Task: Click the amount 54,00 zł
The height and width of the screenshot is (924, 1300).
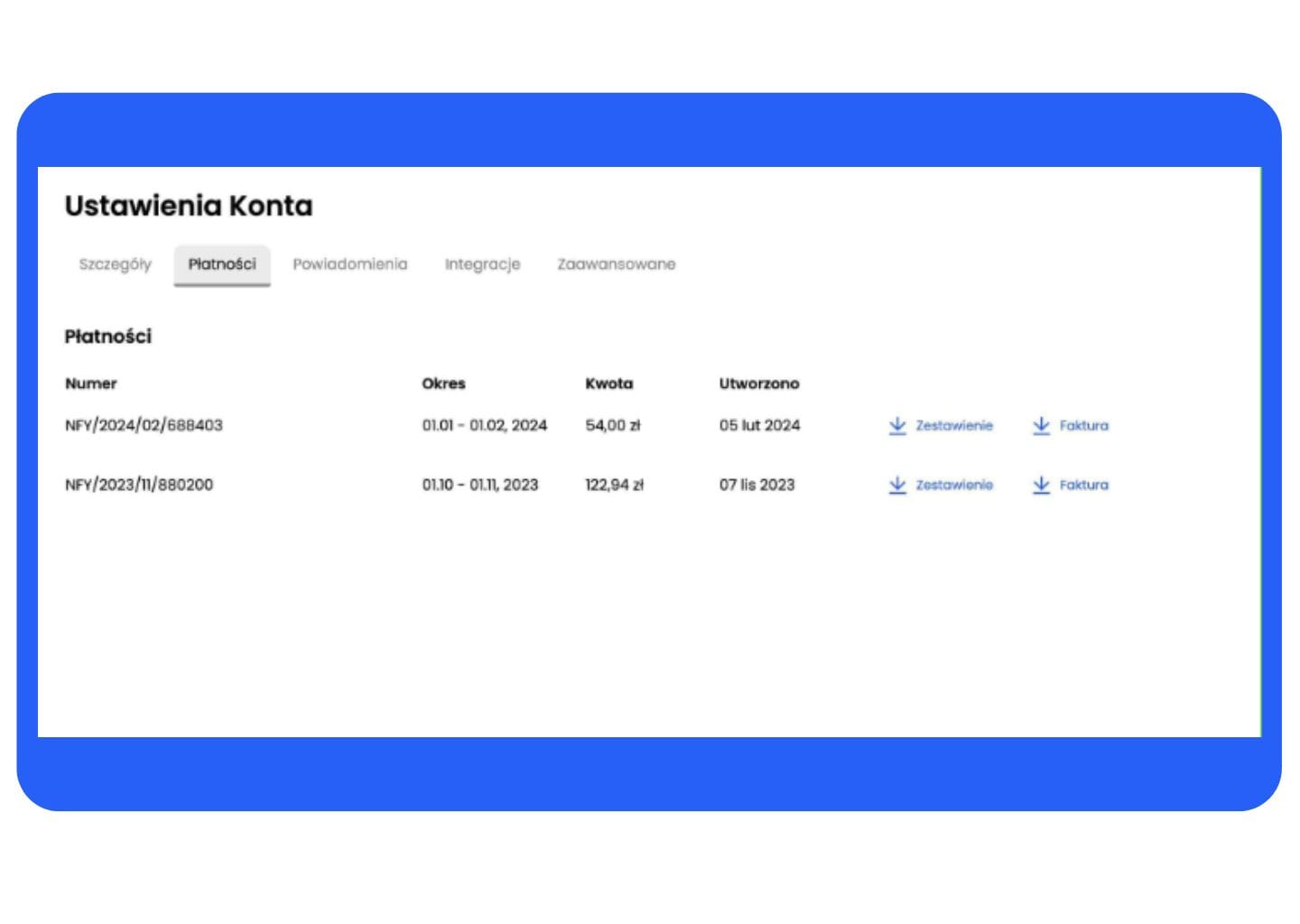Action: coord(613,426)
